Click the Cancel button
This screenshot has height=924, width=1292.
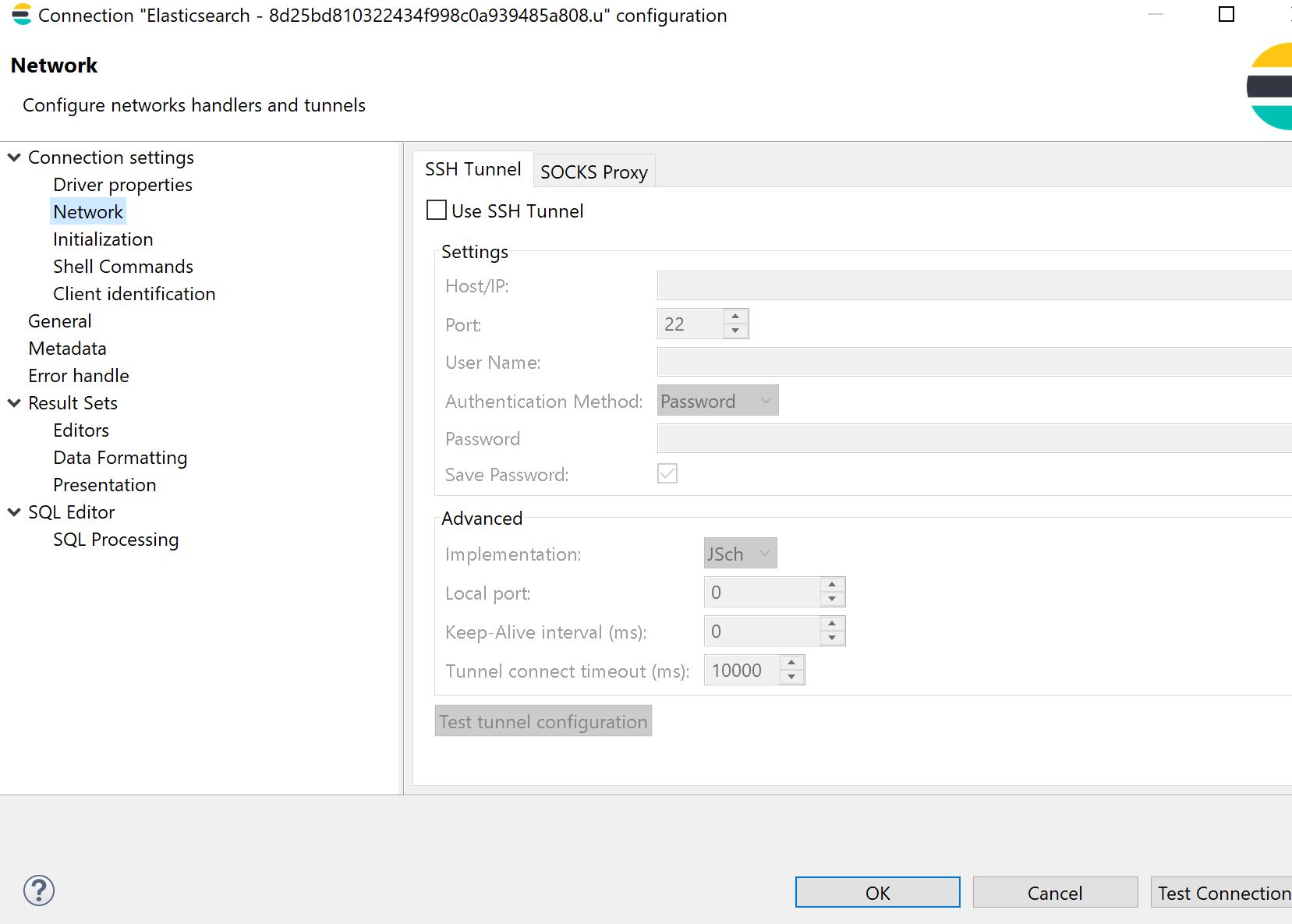1055,892
